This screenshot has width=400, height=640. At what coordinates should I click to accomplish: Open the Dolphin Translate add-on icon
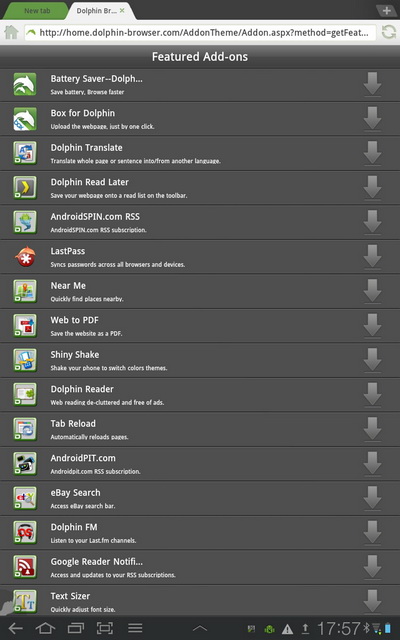(25, 153)
